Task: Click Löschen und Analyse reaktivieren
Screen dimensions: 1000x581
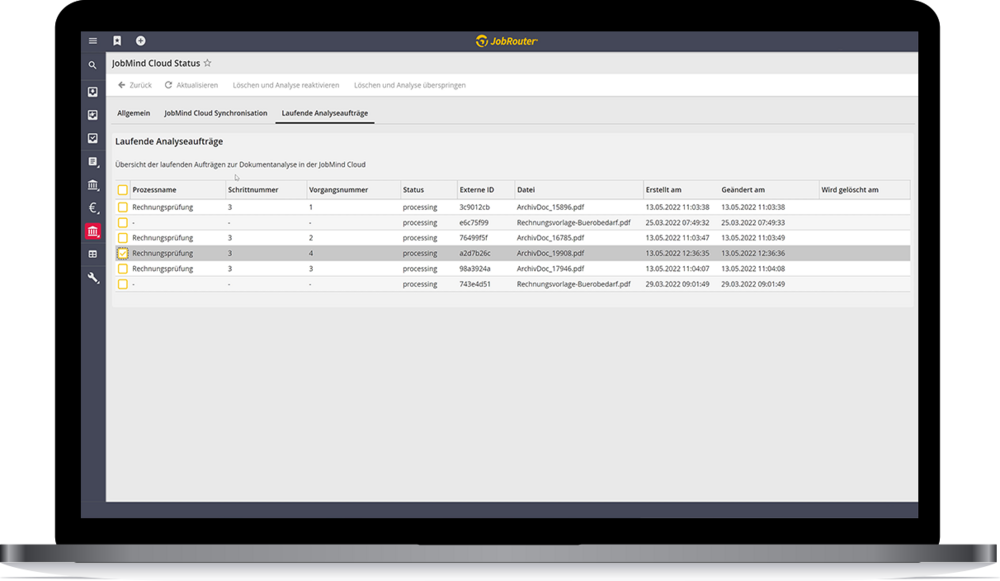Action: [286, 85]
